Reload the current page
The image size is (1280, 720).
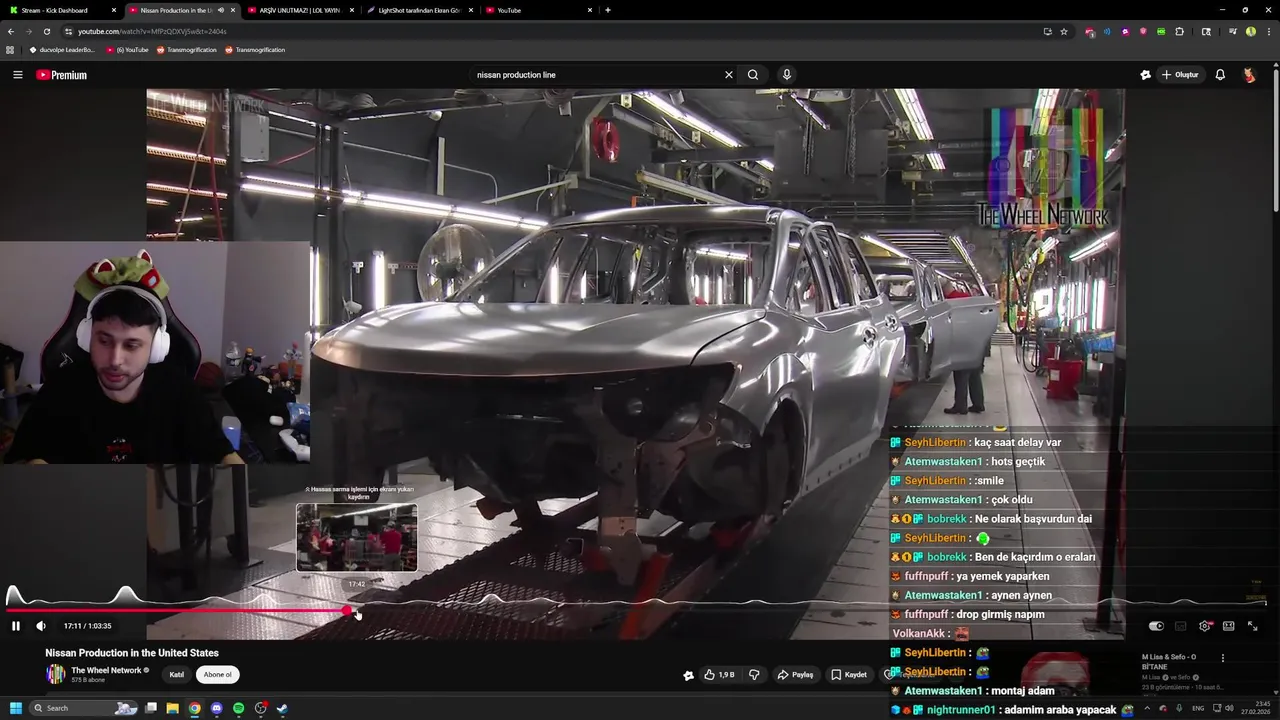(46, 31)
